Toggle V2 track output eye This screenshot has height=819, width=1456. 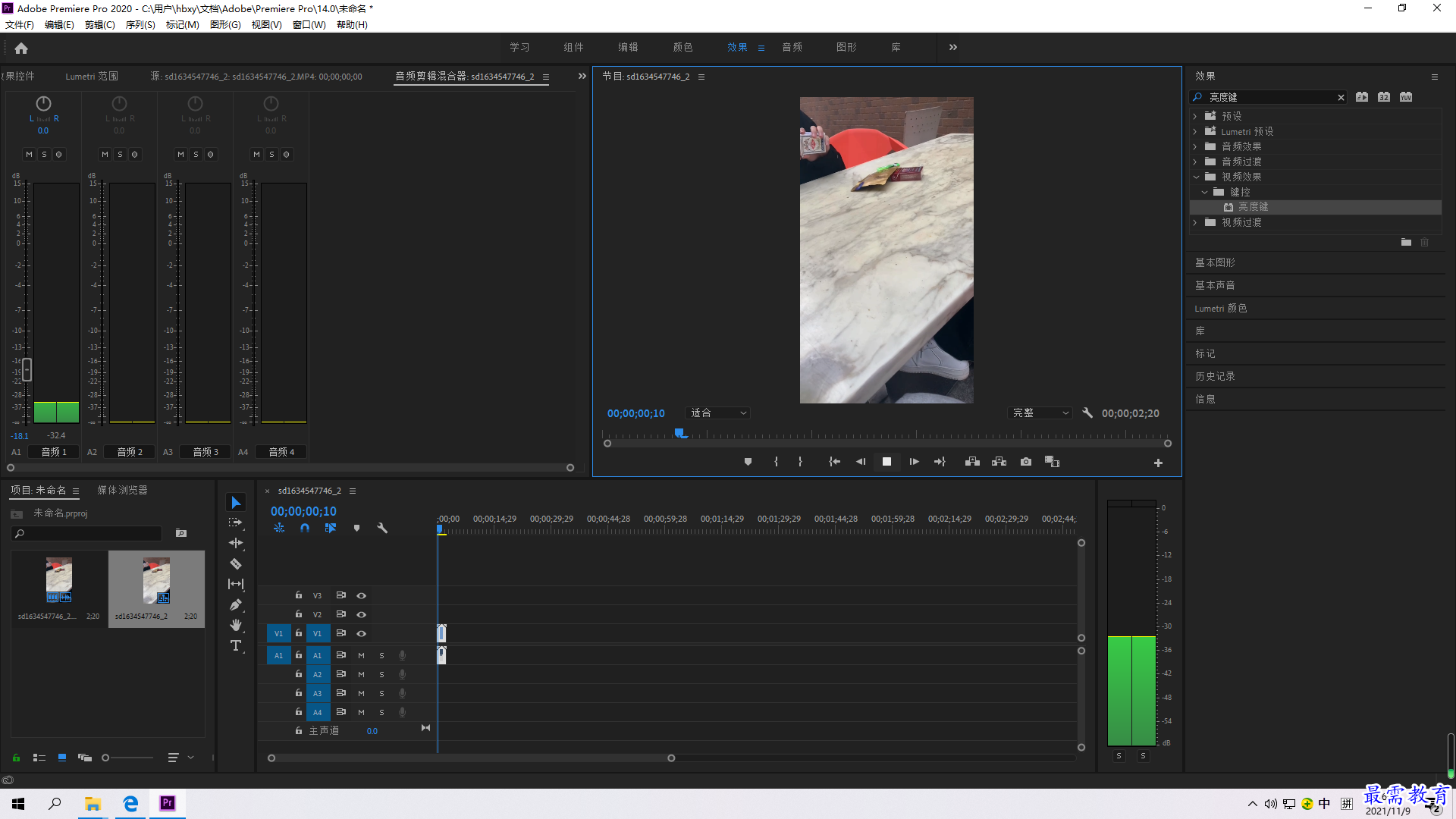tap(362, 615)
